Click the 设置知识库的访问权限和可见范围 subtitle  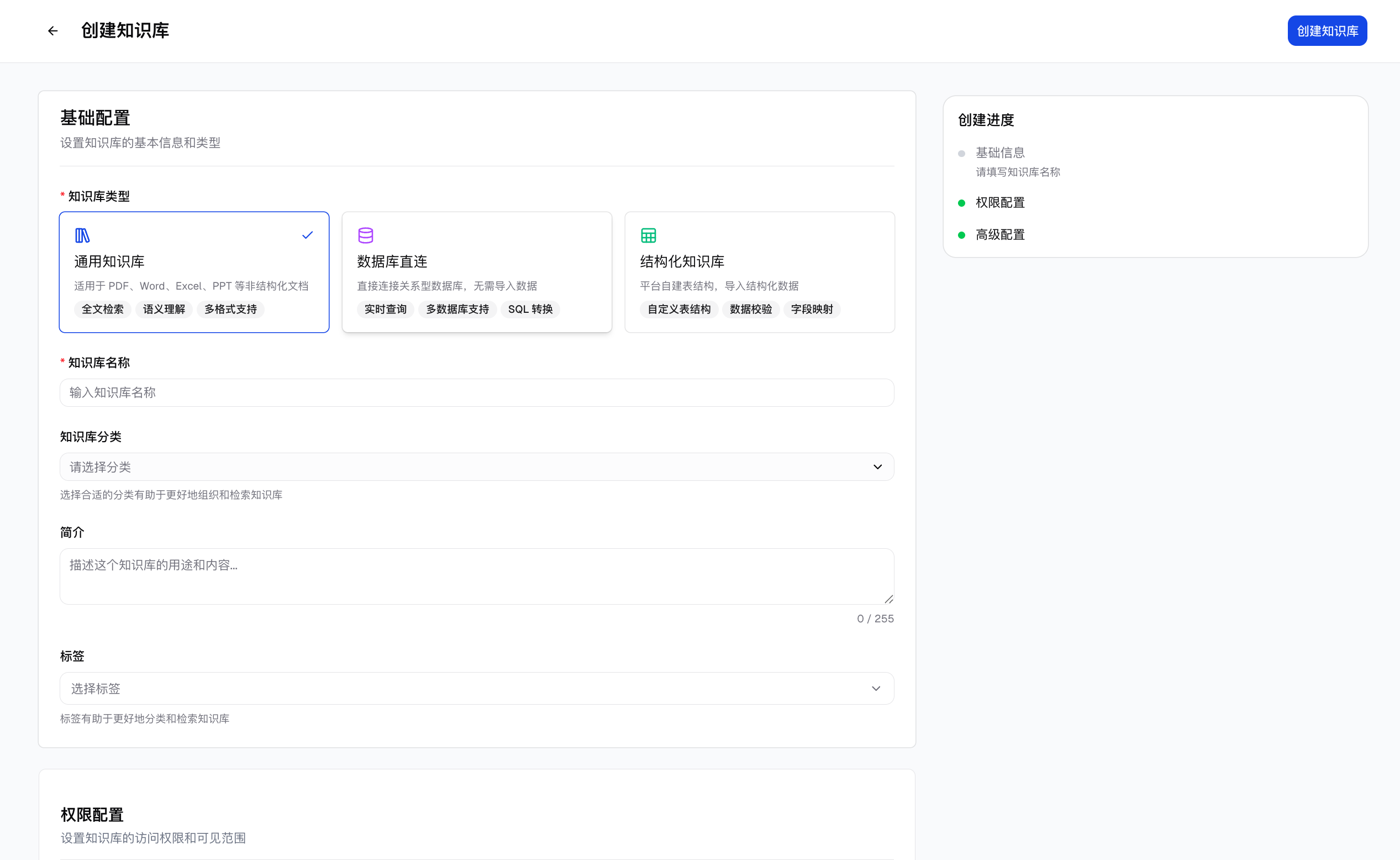click(x=154, y=838)
